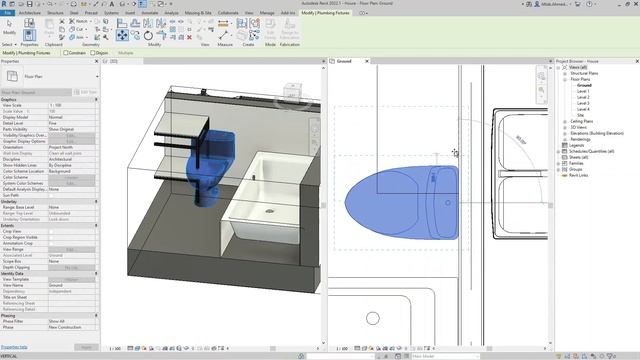The image size is (640, 360).
Task: Click the Cope tool icon in Geometry
Action: pyautogui.click(x=72, y=21)
